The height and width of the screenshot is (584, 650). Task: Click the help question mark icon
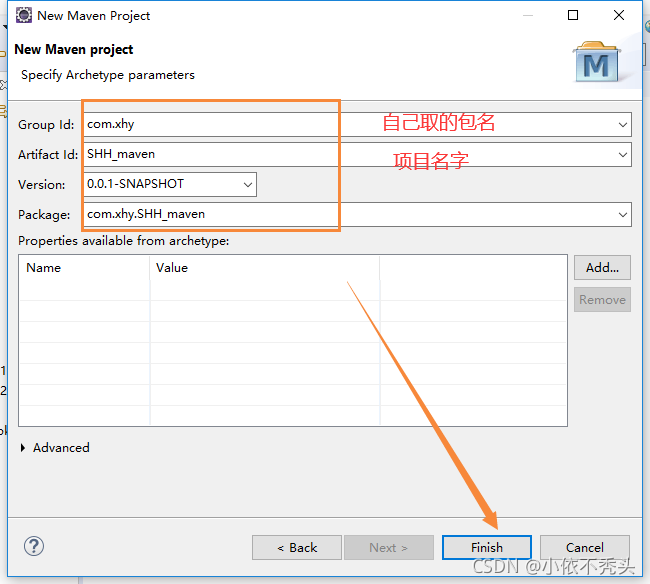click(x=34, y=546)
